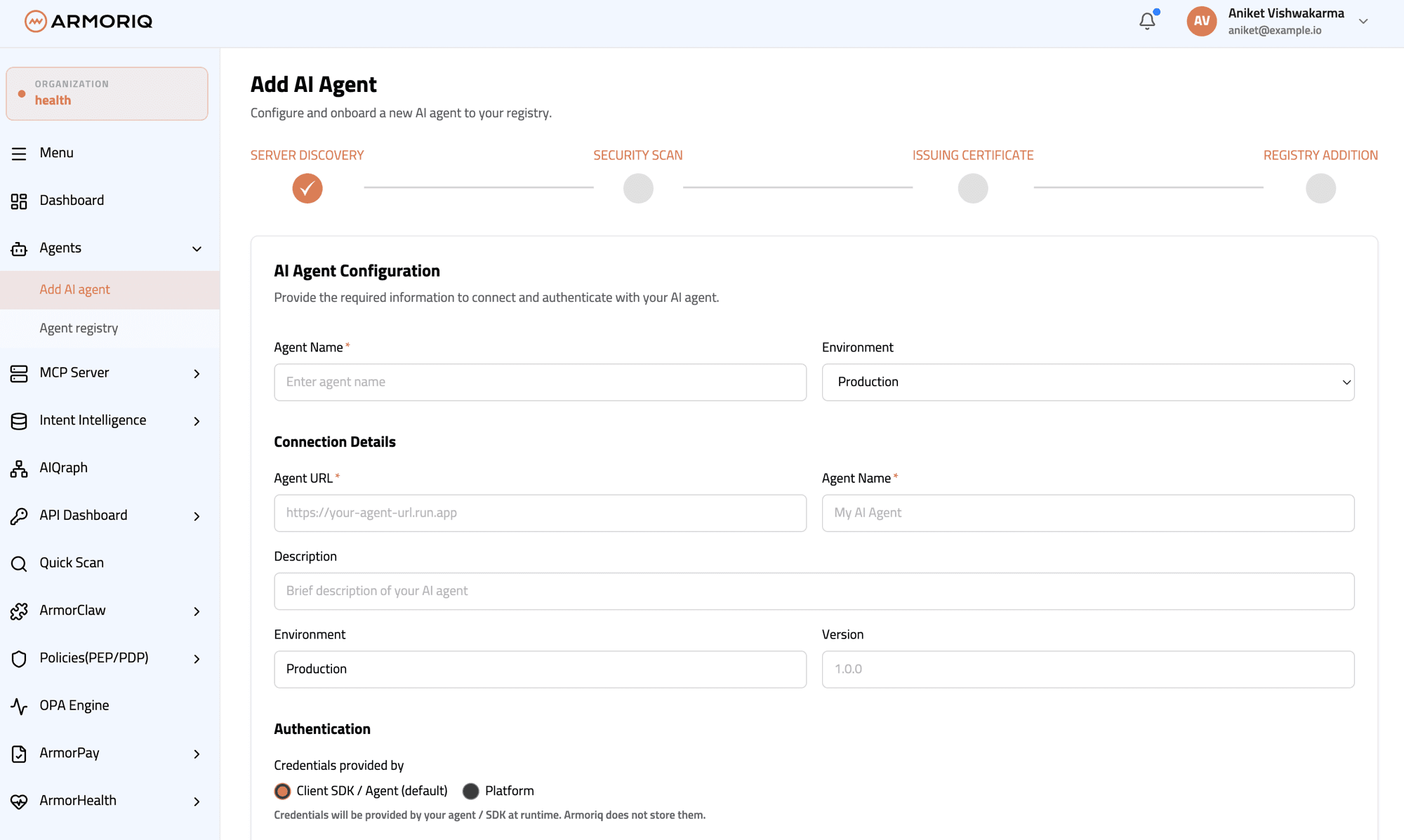Focus the My AI Agent name field
The width and height of the screenshot is (1404, 840).
[1087, 513]
